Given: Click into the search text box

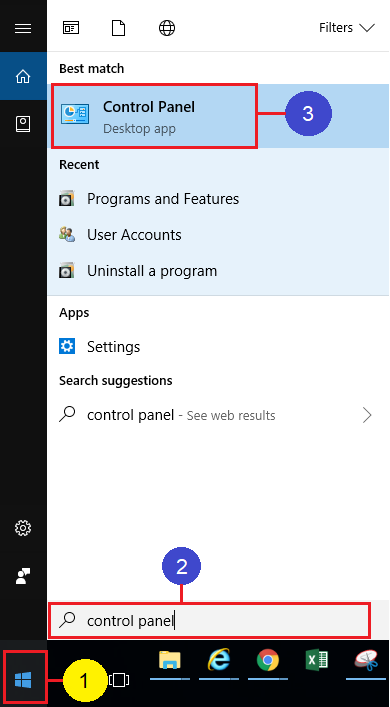Looking at the screenshot, I should 210,621.
